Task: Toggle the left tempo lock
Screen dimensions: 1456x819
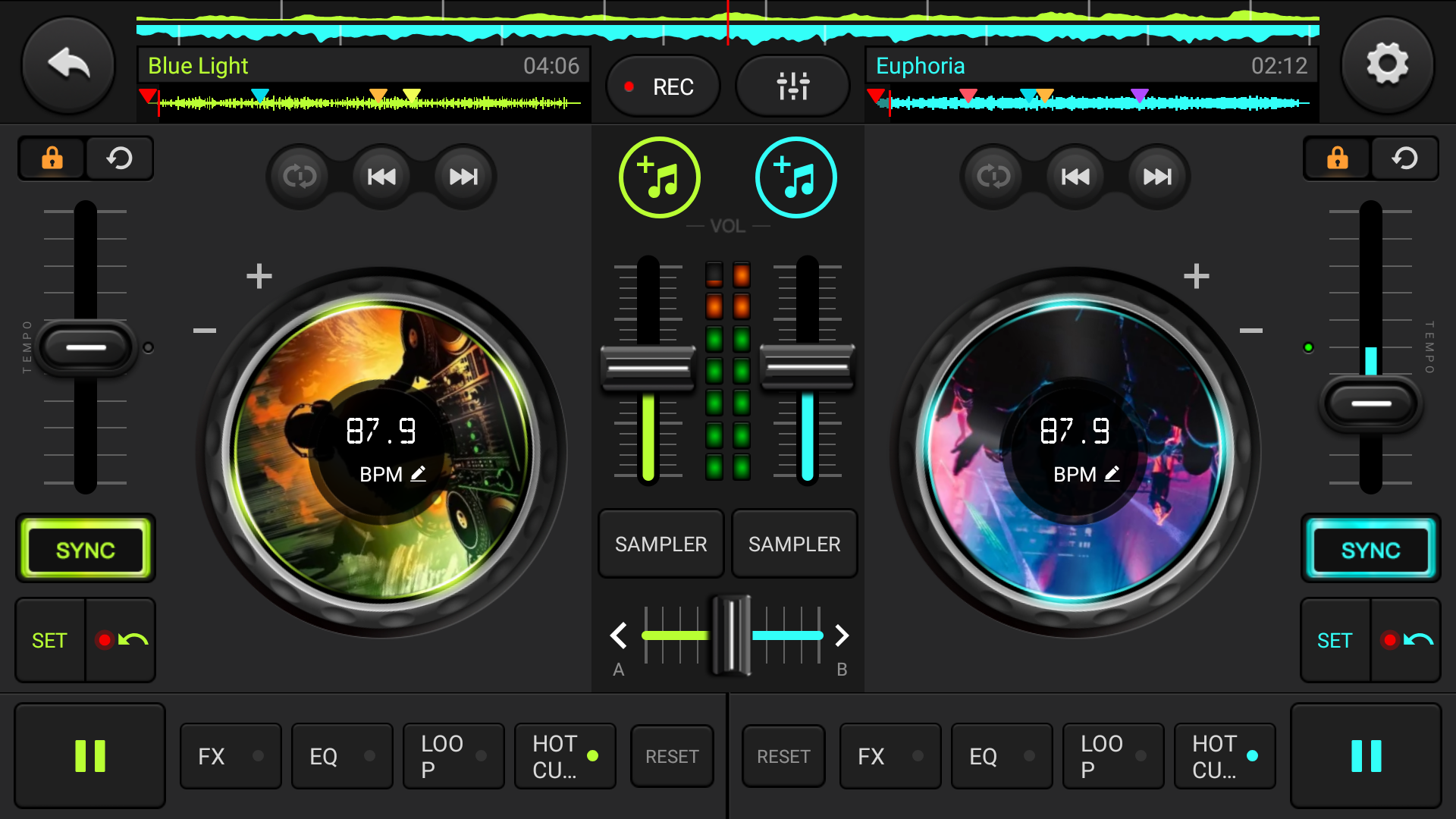Action: point(52,158)
